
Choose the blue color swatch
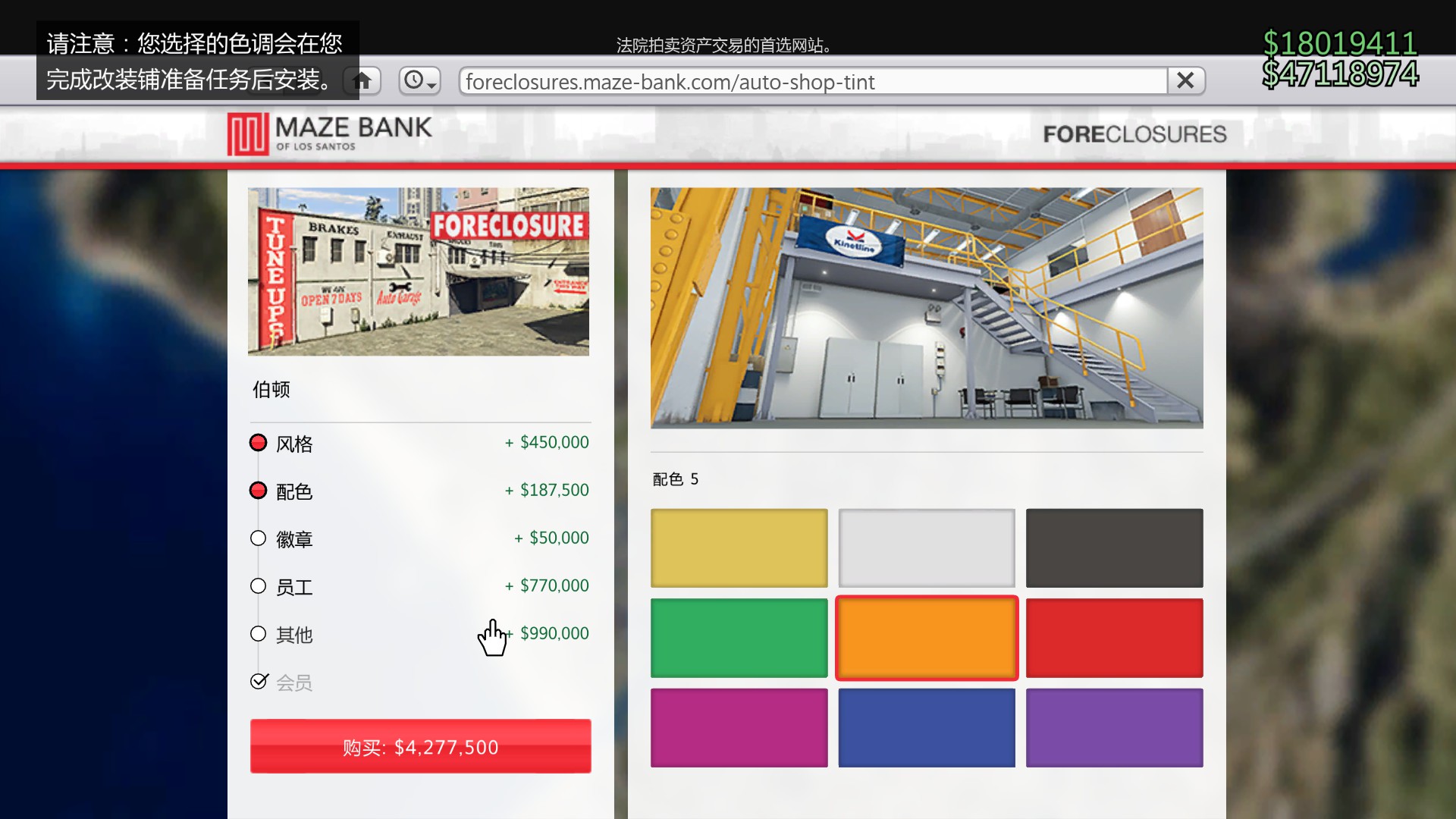click(927, 728)
